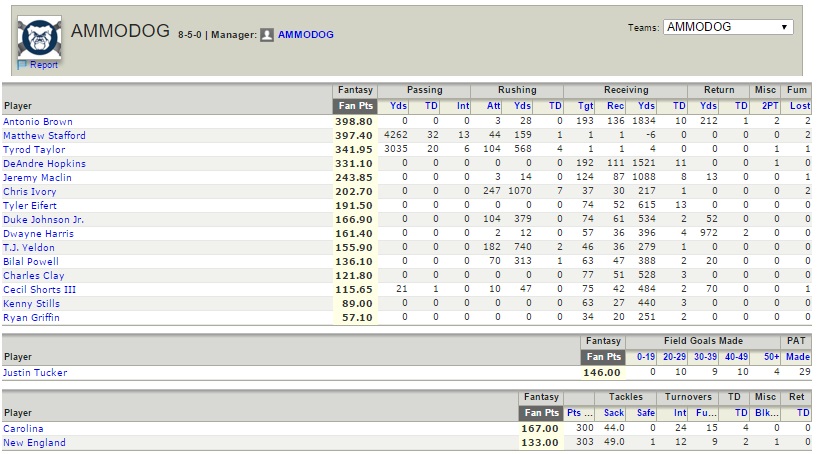
Task: Open Kenny Stills player page
Action: [x=31, y=304]
